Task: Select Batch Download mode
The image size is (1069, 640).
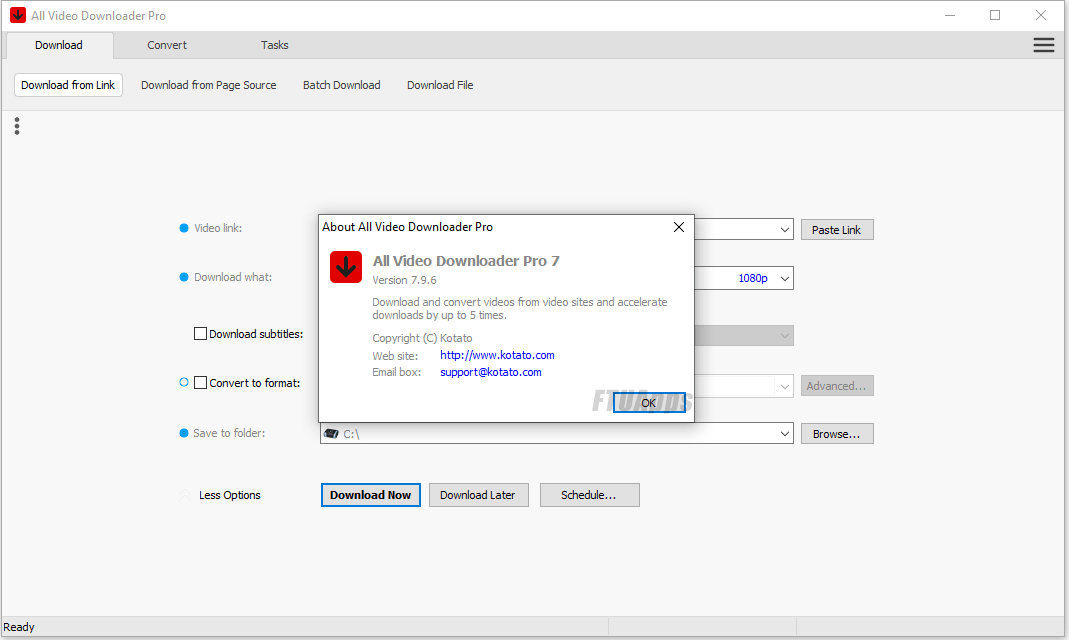Action: tap(342, 85)
